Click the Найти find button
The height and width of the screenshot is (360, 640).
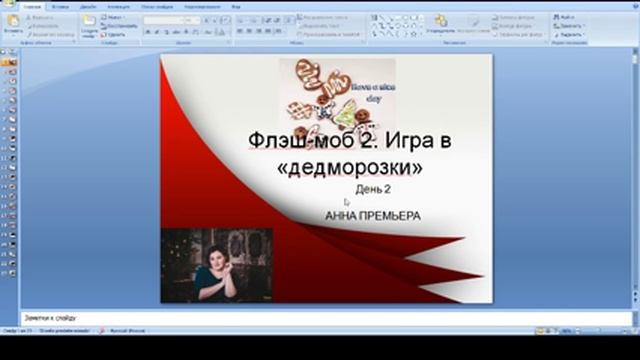(x=564, y=17)
